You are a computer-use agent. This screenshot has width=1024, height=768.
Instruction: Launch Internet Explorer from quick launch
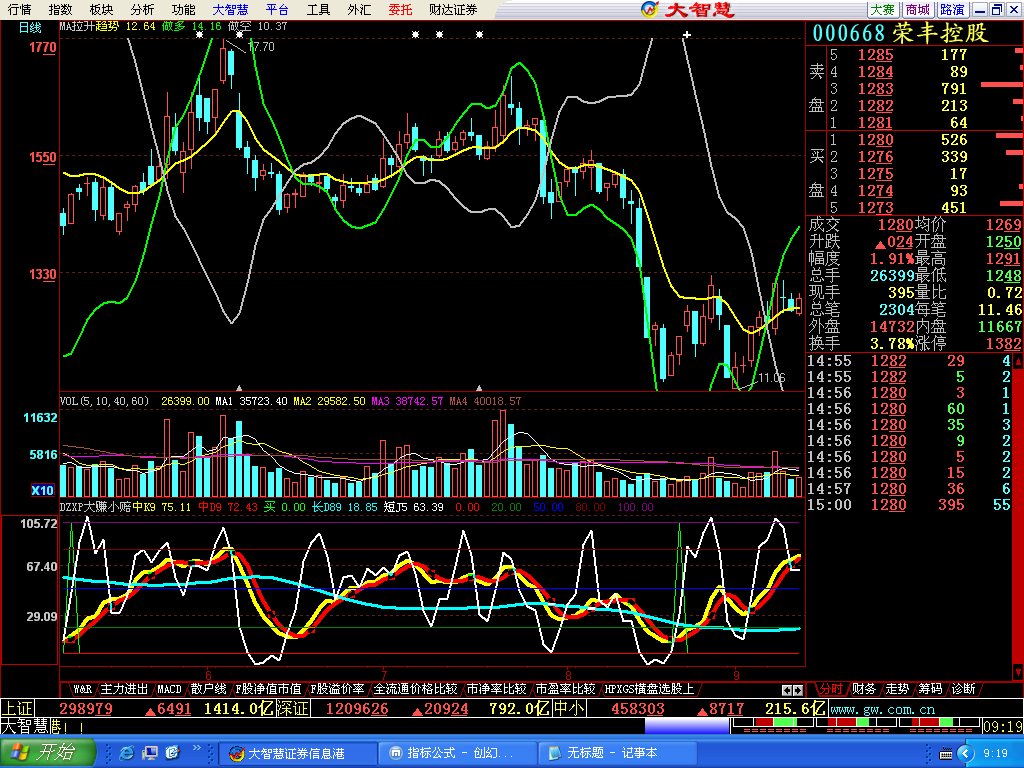pyautogui.click(x=127, y=754)
